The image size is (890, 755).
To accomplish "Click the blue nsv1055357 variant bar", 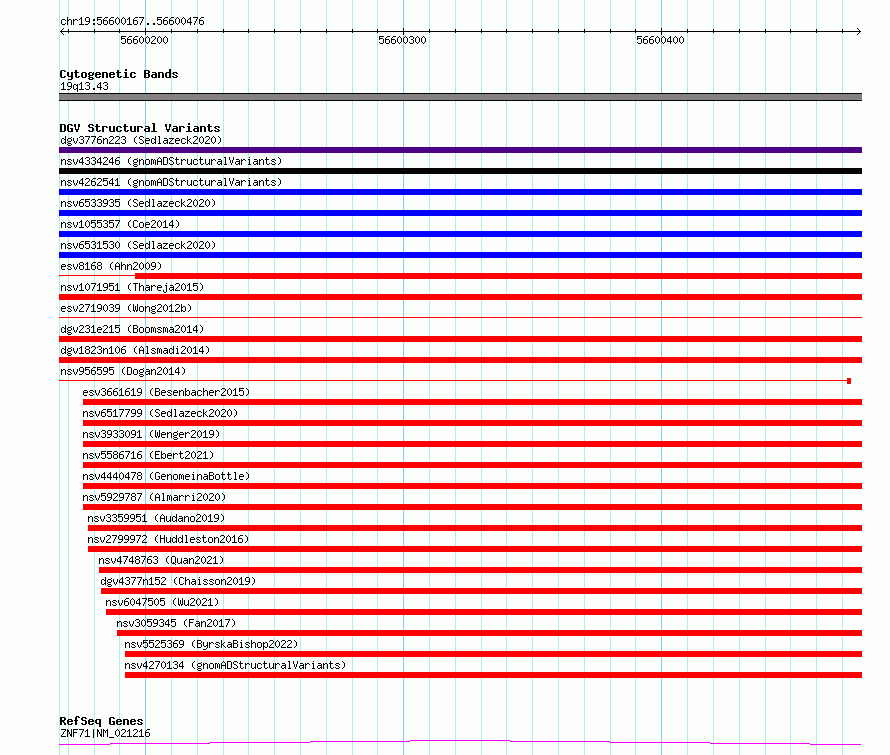I will [460, 234].
